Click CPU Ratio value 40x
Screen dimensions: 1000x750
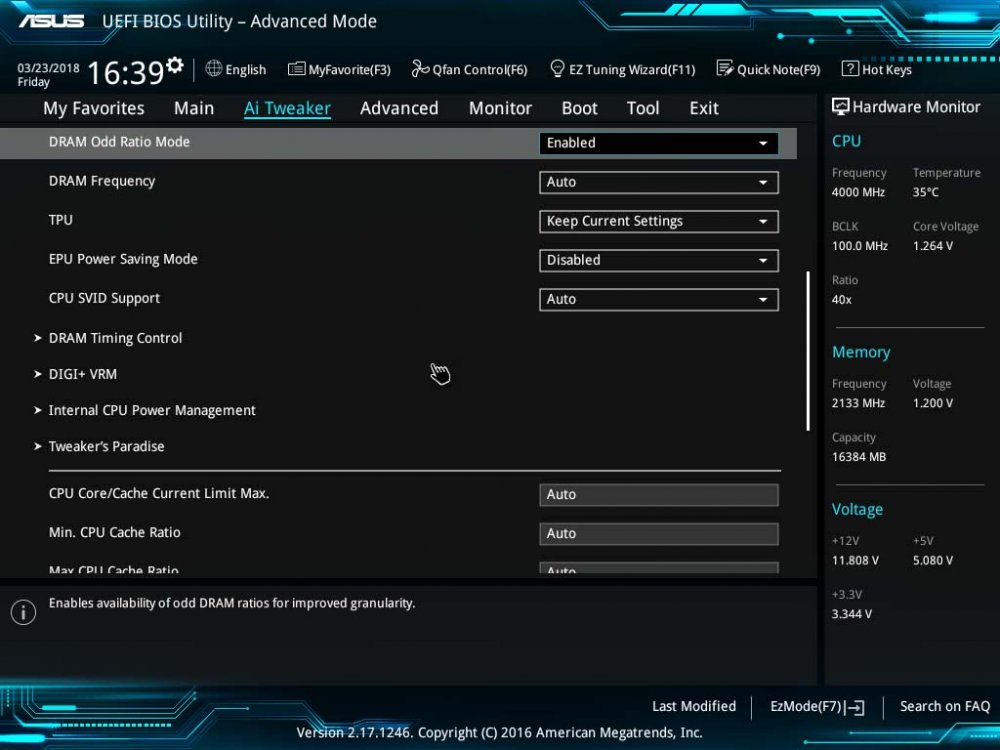[841, 299]
